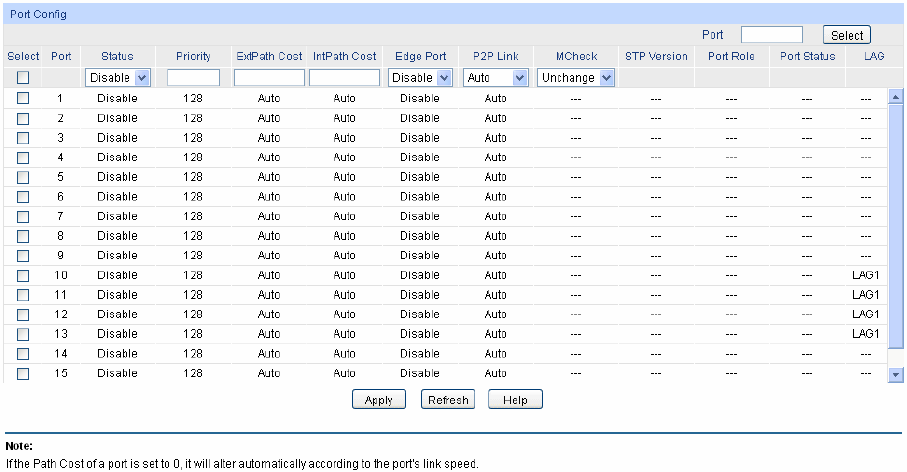Focus the Port number input field
The width and height of the screenshot is (907, 472).
(x=771, y=35)
